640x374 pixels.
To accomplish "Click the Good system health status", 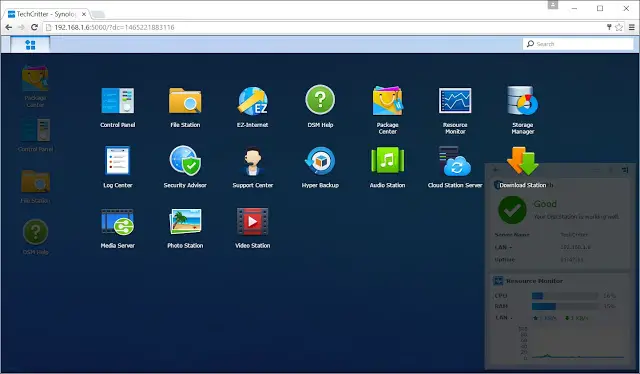I will click(x=545, y=204).
